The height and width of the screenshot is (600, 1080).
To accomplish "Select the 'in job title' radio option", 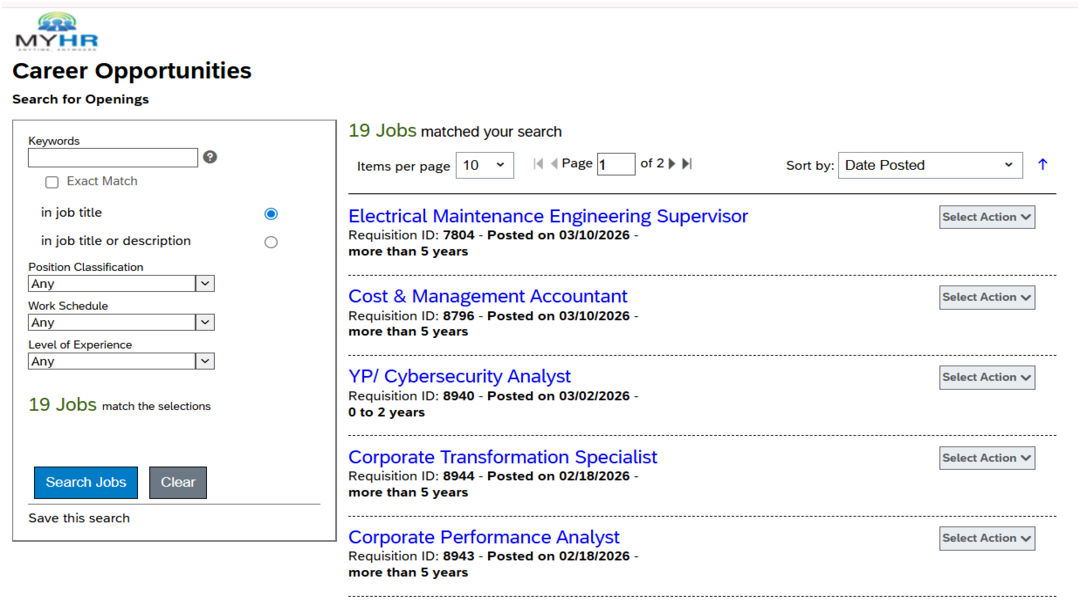I will coord(271,214).
